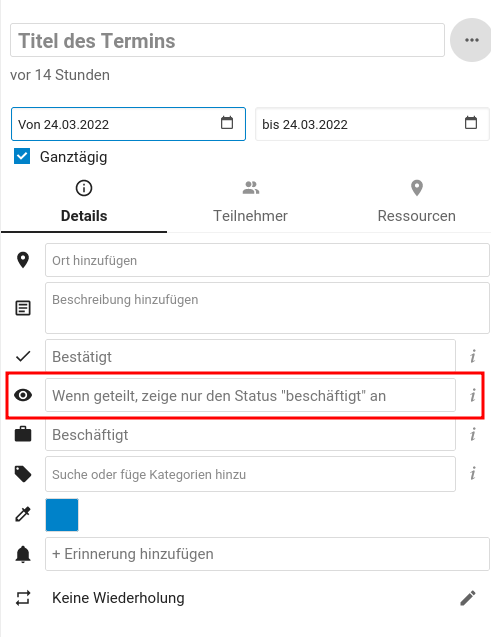Click the info icon beside Bestätigt

473,356
